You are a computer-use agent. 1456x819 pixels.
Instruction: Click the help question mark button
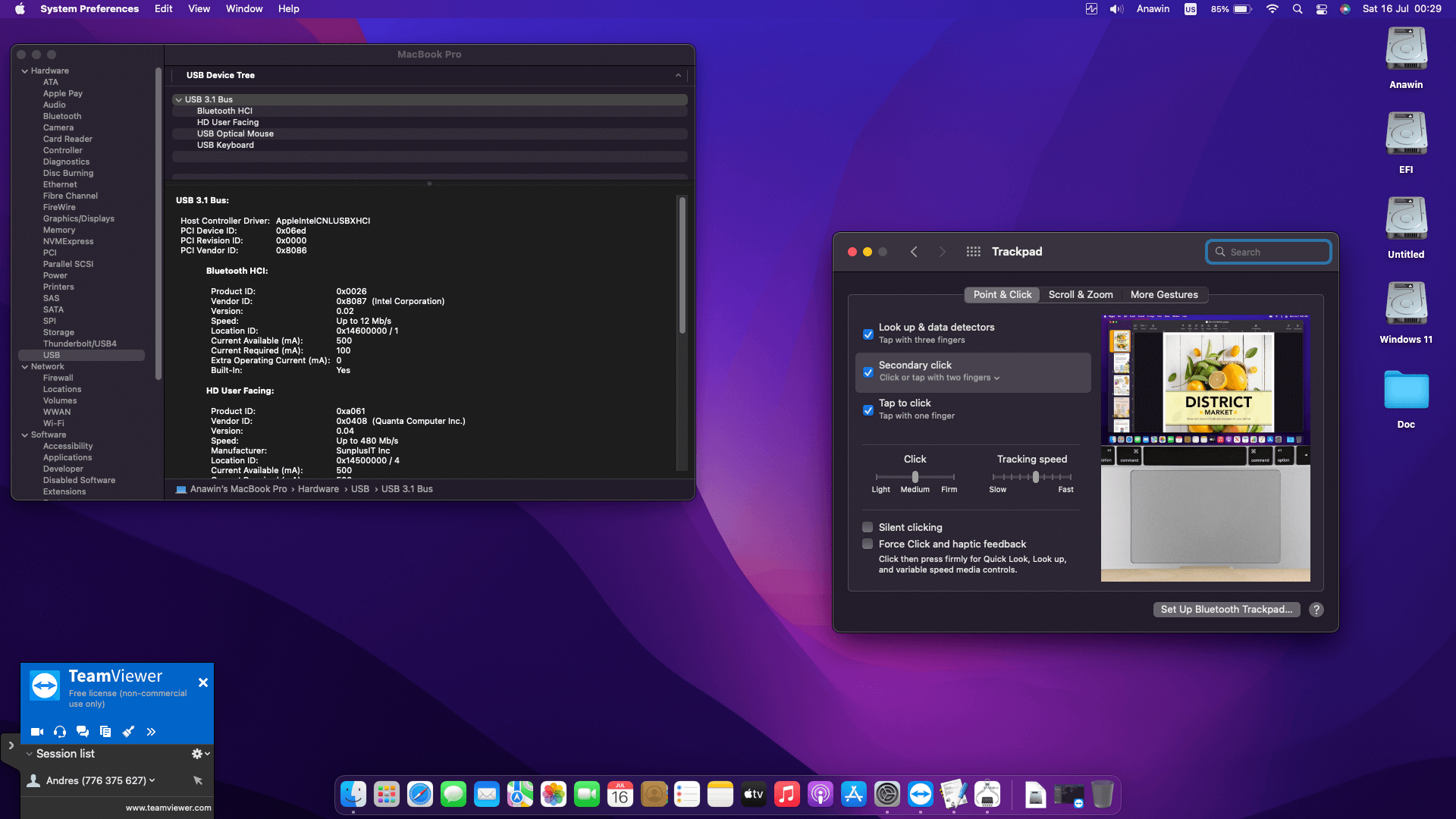(x=1316, y=610)
